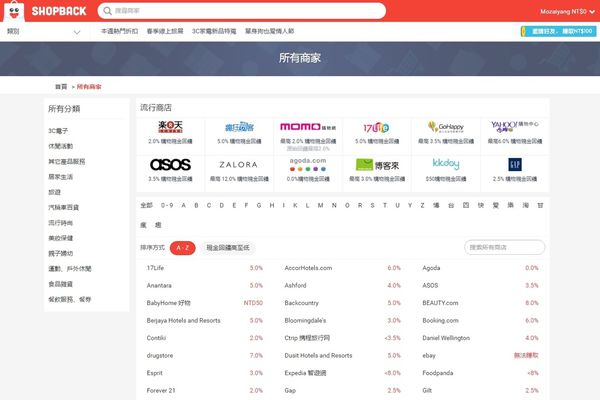The image size is (600, 400).
Task: Open the Foodpanda merchant row
Action: click(480, 373)
